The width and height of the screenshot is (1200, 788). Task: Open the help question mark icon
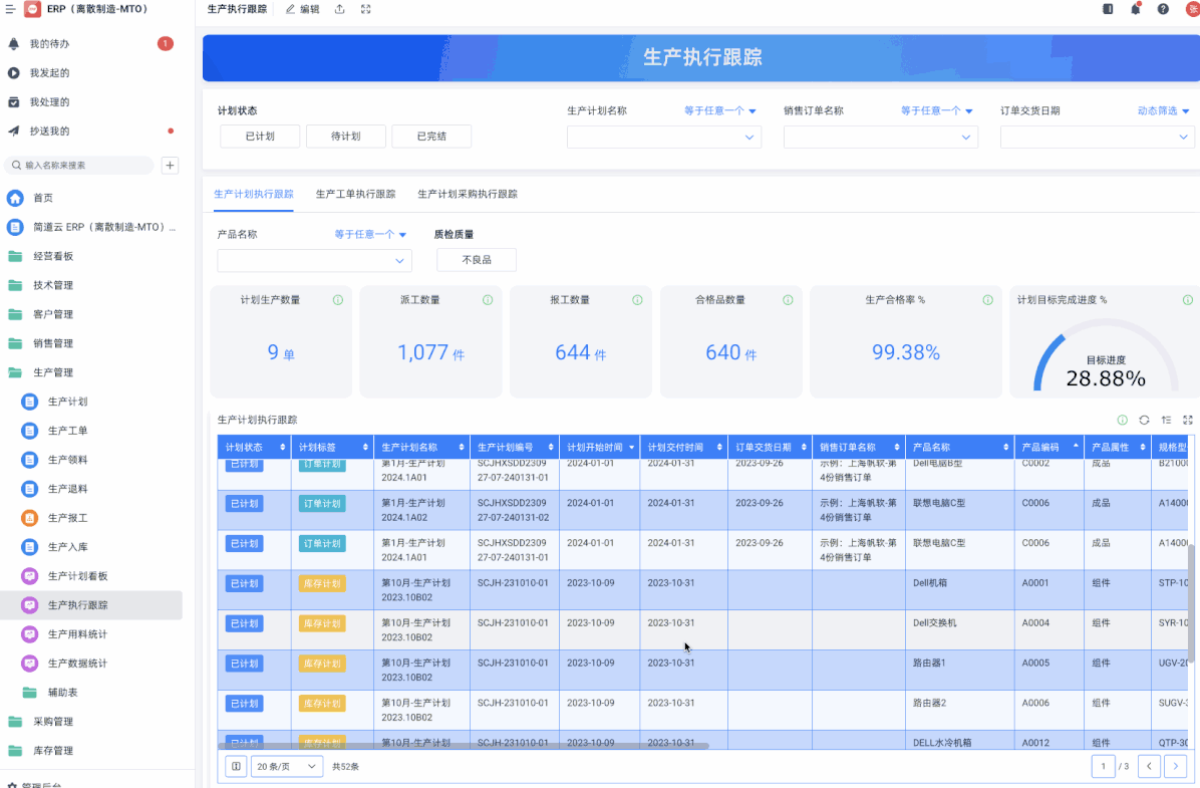(1163, 9)
